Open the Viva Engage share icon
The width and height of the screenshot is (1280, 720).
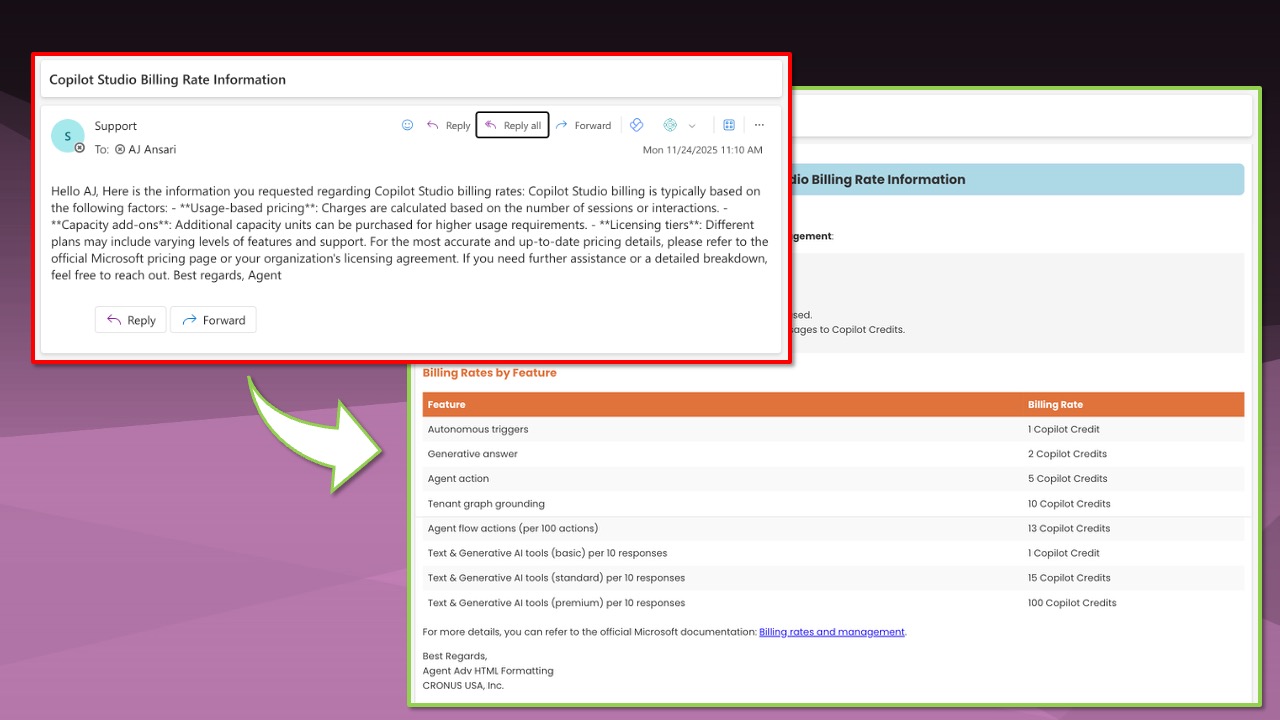click(636, 125)
